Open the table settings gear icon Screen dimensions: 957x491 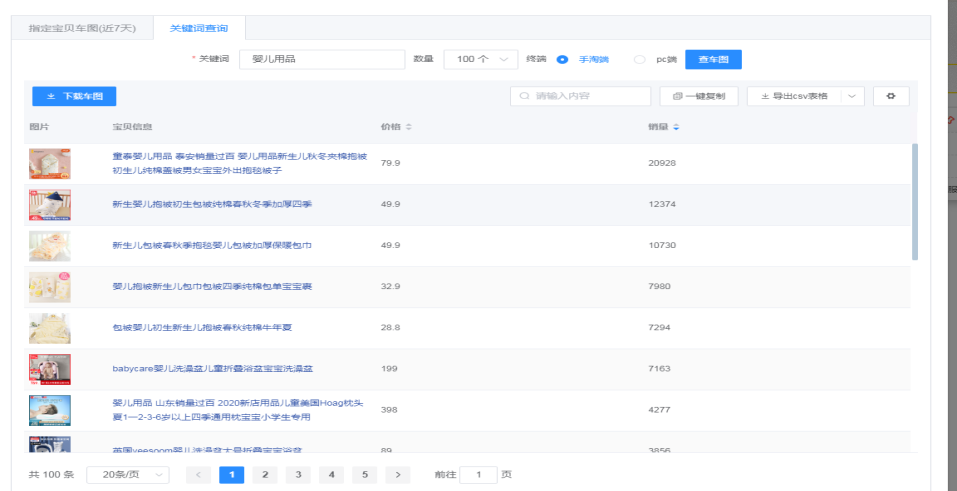(890, 96)
